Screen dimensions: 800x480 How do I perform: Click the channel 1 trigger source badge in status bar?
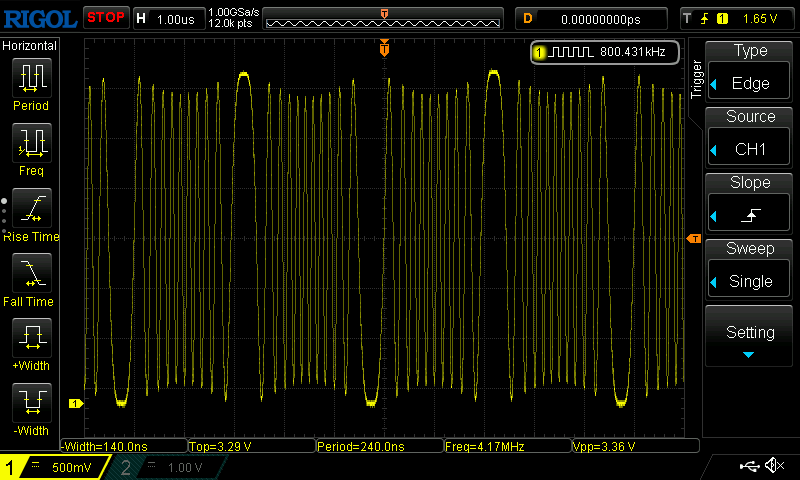tap(722, 19)
